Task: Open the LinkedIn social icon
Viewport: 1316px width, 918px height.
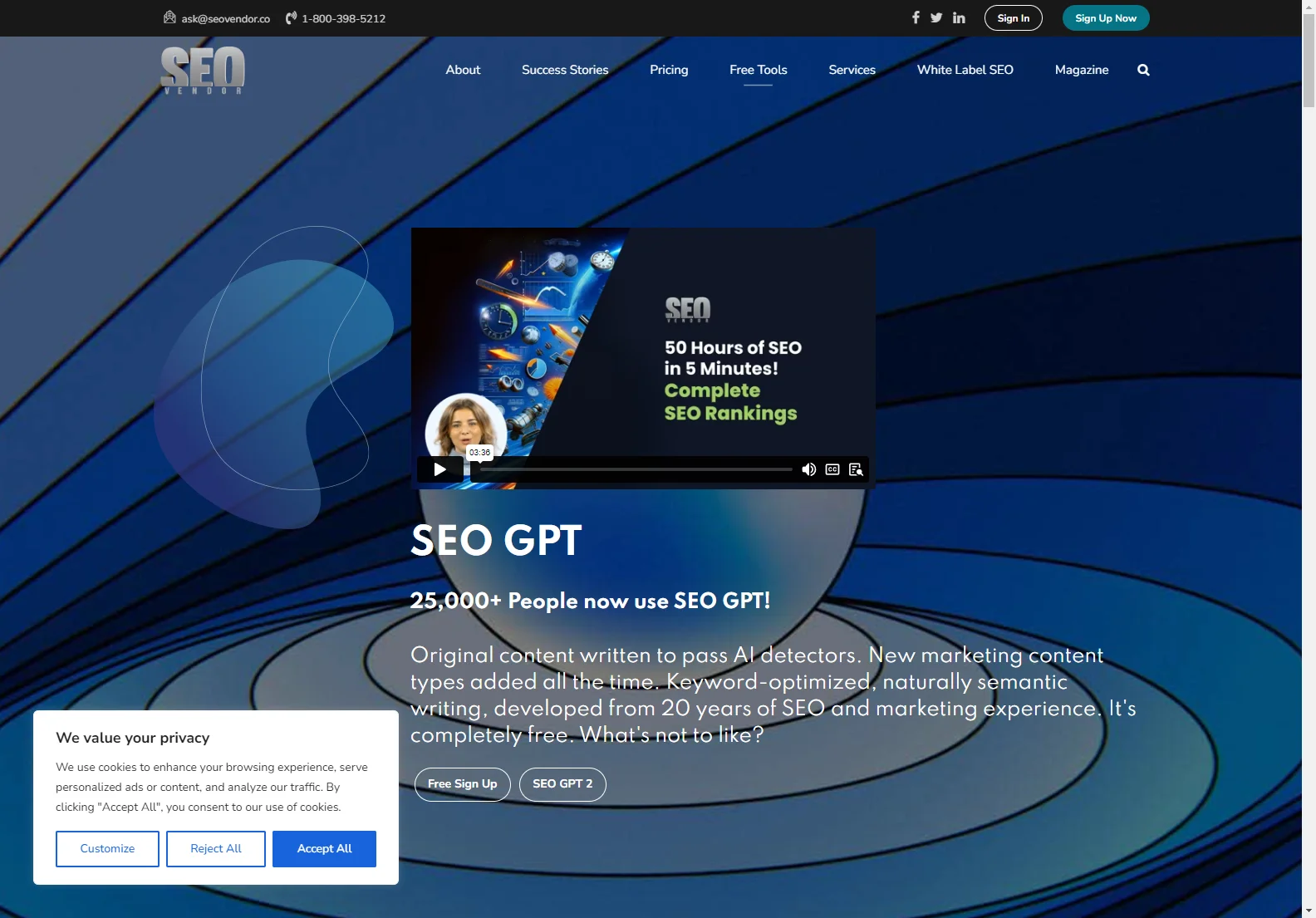Action: click(959, 17)
